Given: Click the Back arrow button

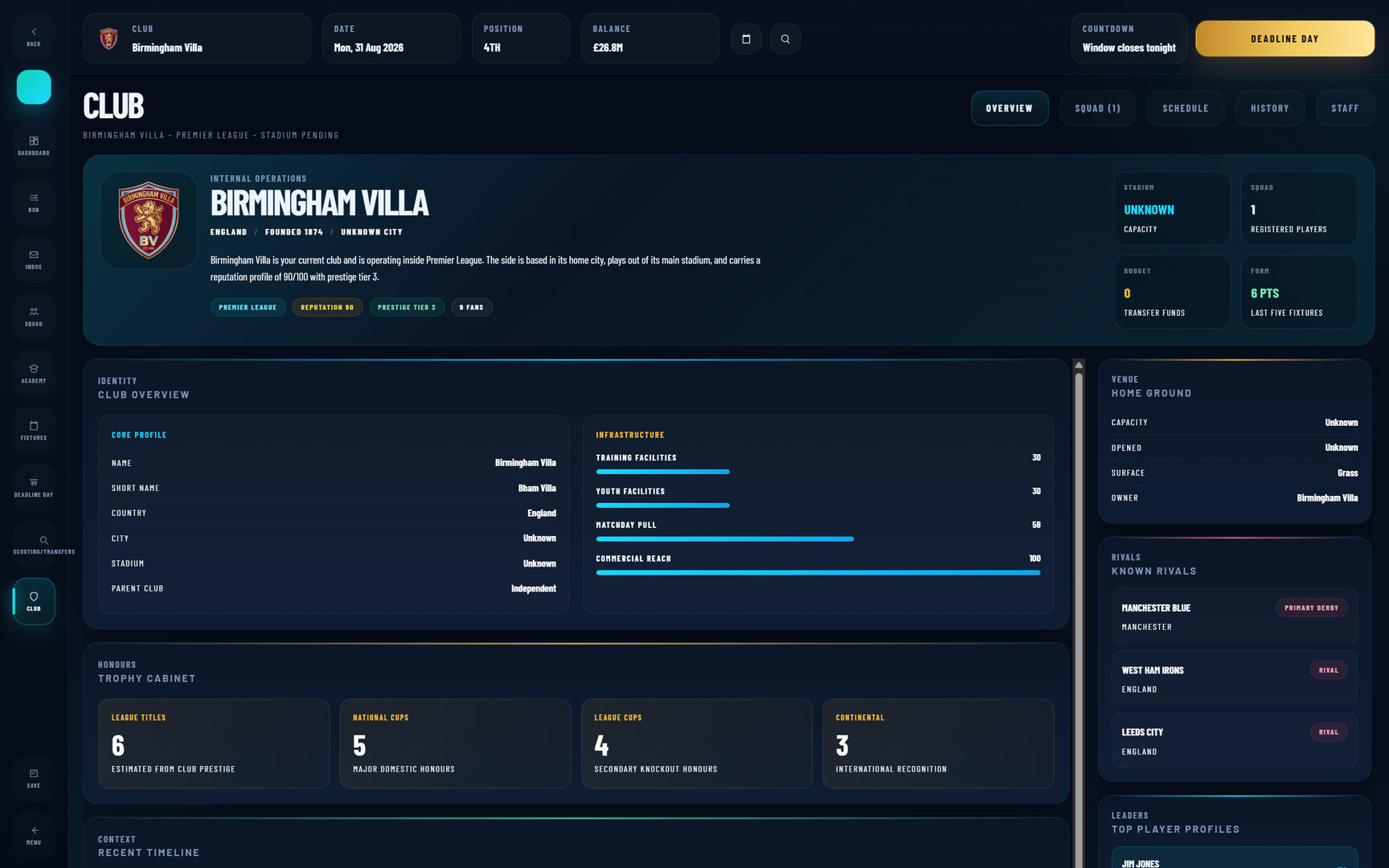Looking at the screenshot, I should 34,36.
